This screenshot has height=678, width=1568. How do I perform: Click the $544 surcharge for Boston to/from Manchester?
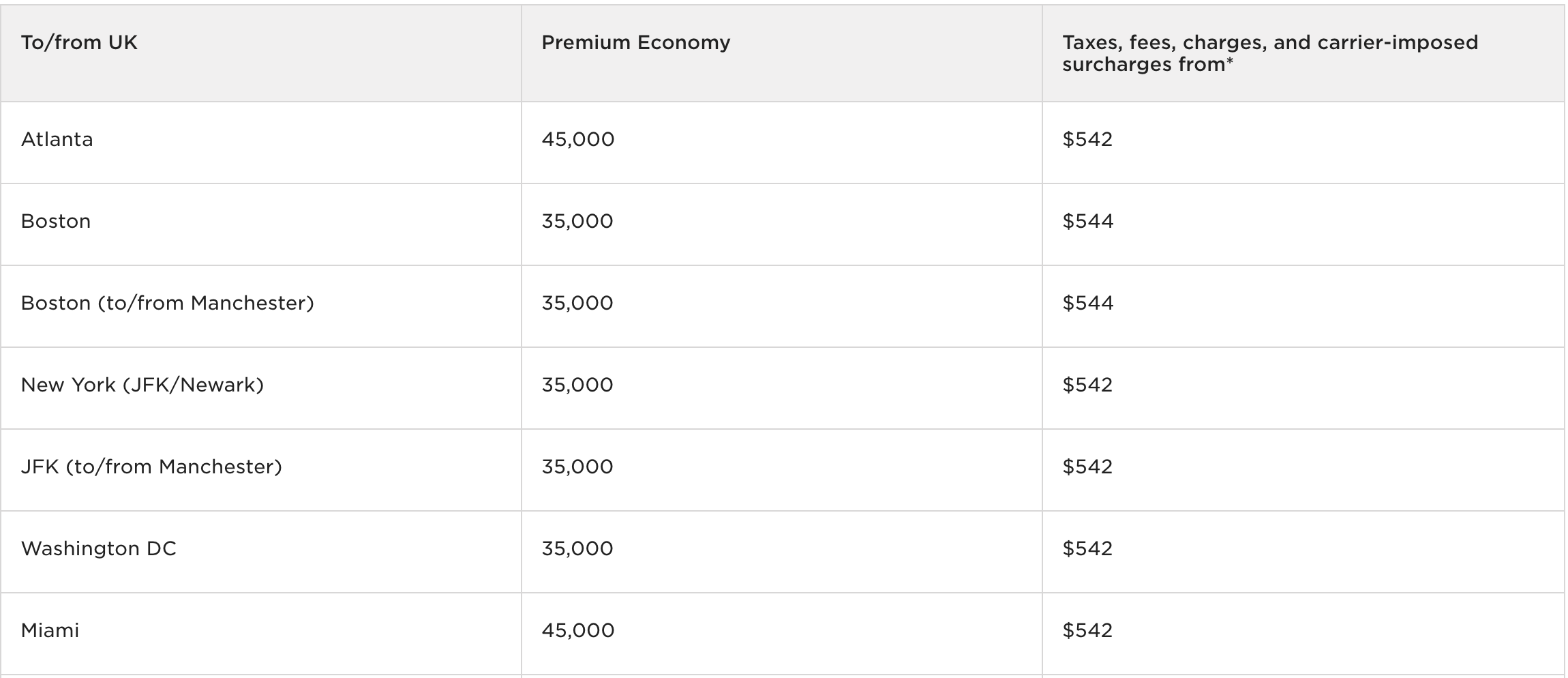tap(1088, 304)
